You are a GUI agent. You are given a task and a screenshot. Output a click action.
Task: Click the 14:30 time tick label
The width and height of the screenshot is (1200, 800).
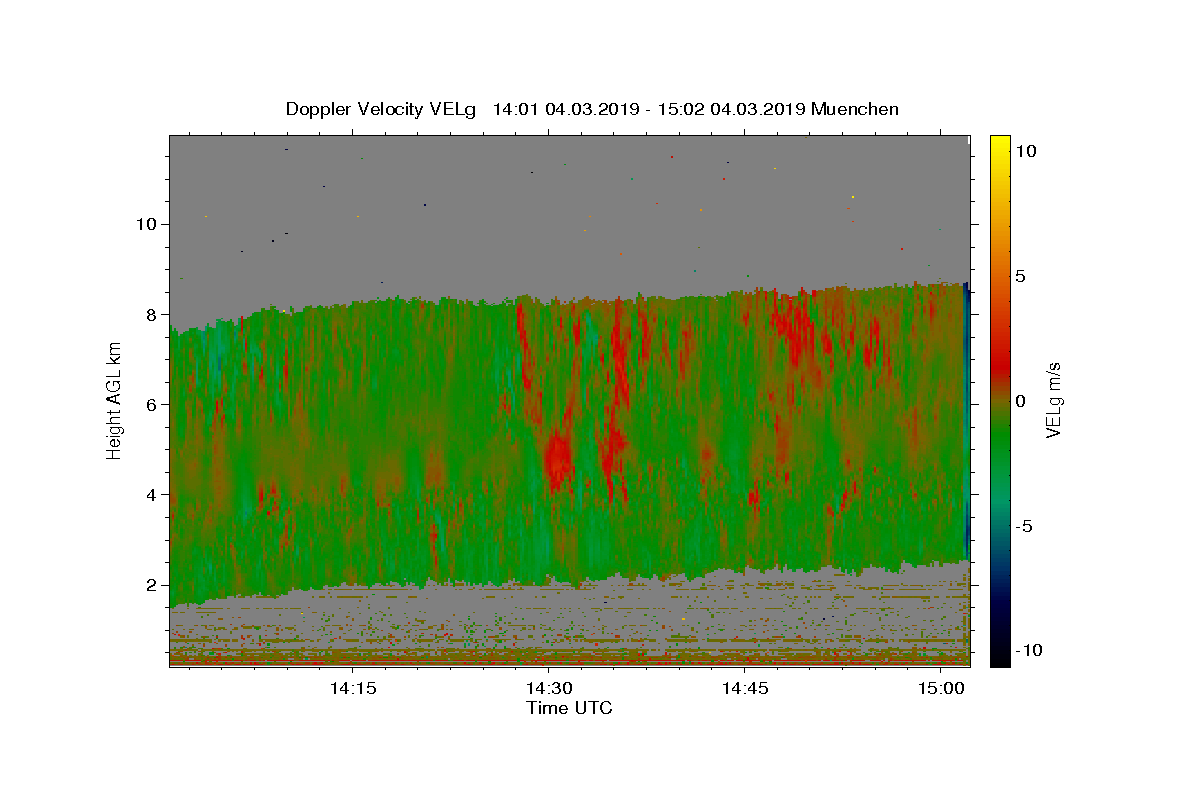click(x=549, y=688)
